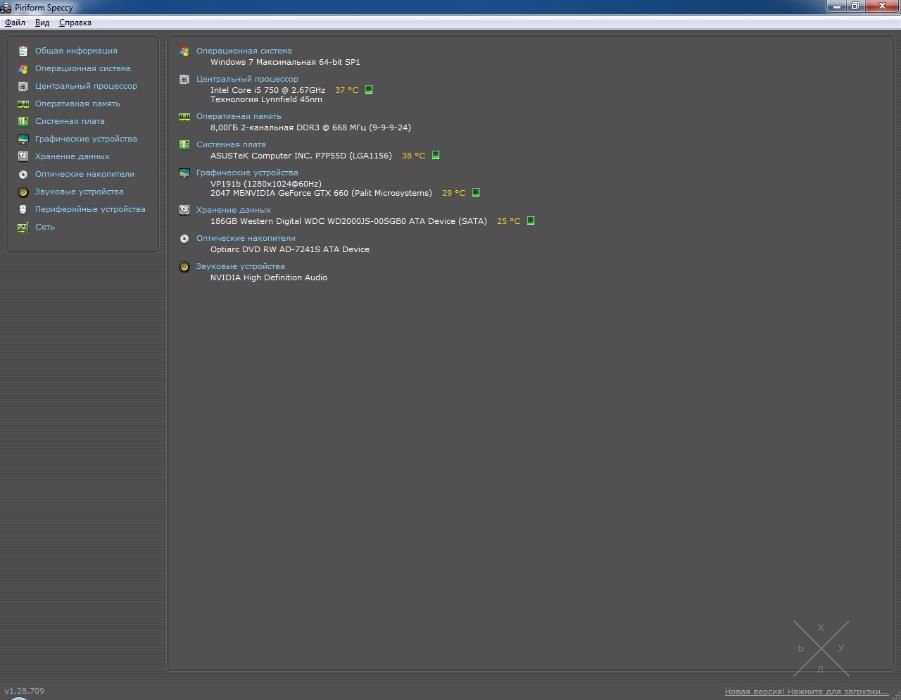Click green temperature indicator next to Western Digital drive
This screenshot has height=700, width=901.
(530, 221)
